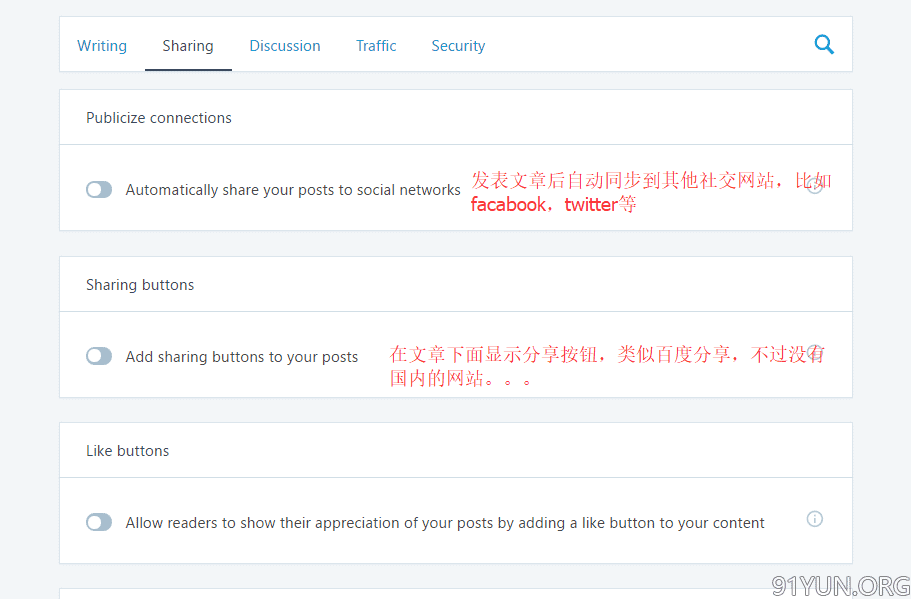Enable automatically share posts to social networks
Image resolution: width=911 pixels, height=599 pixels.
click(x=99, y=190)
